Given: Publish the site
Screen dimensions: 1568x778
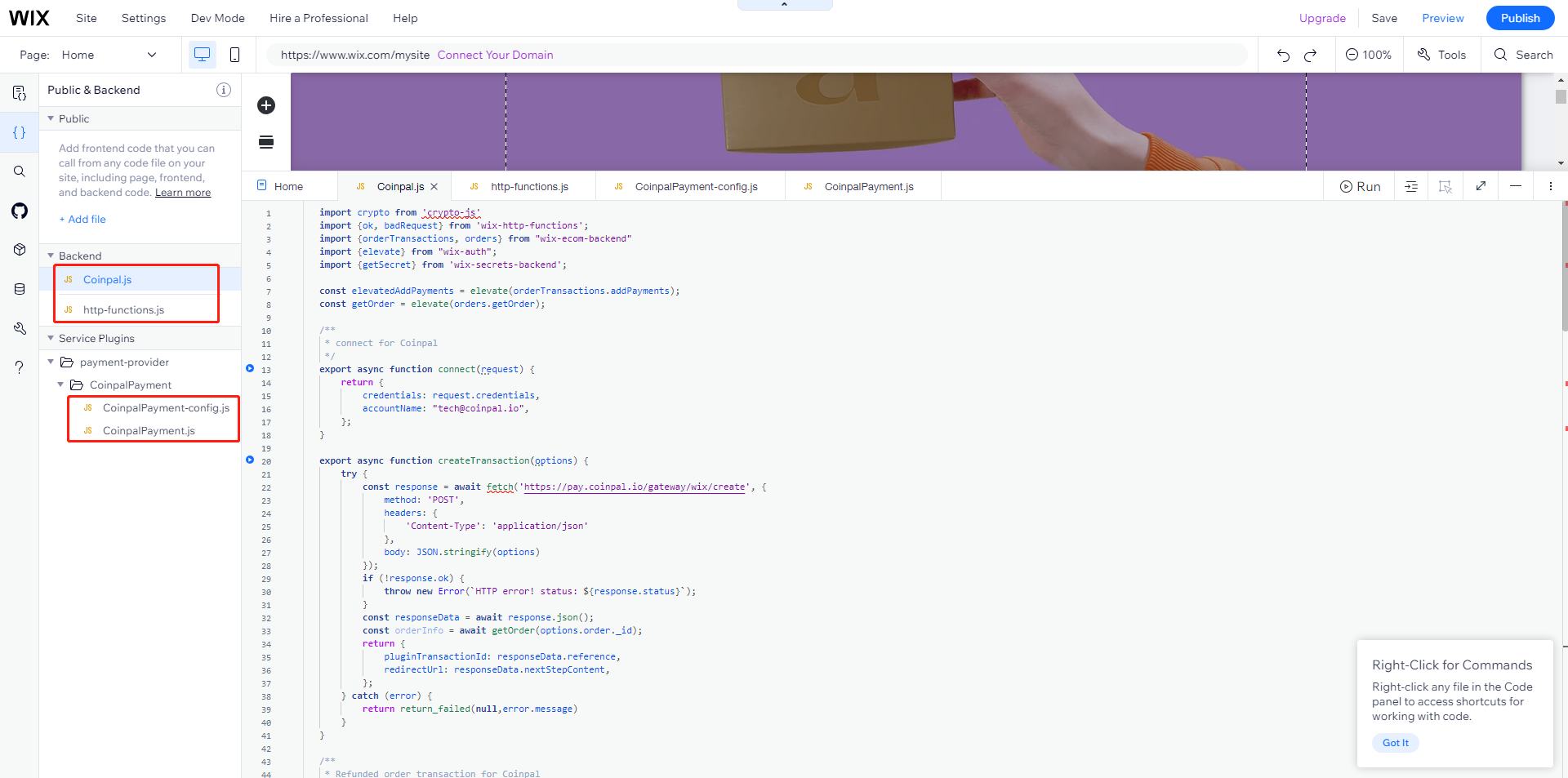Looking at the screenshot, I should tap(1521, 18).
